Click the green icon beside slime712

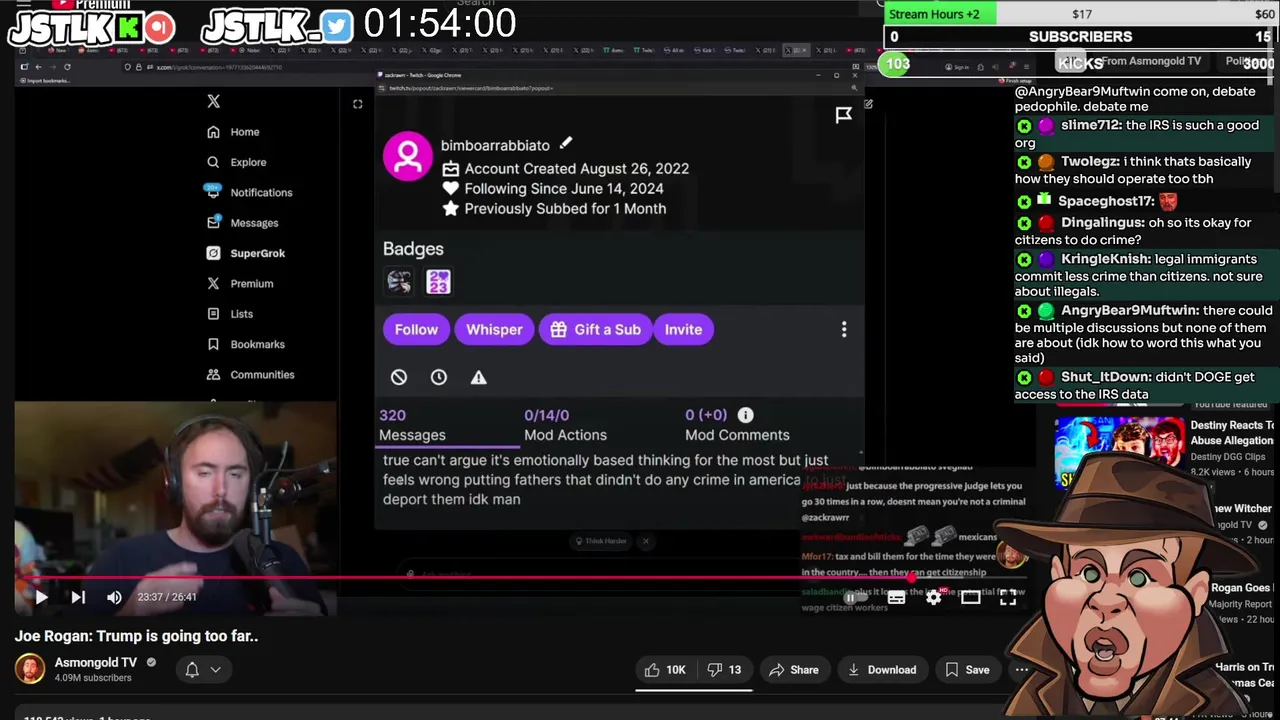pos(1024,126)
